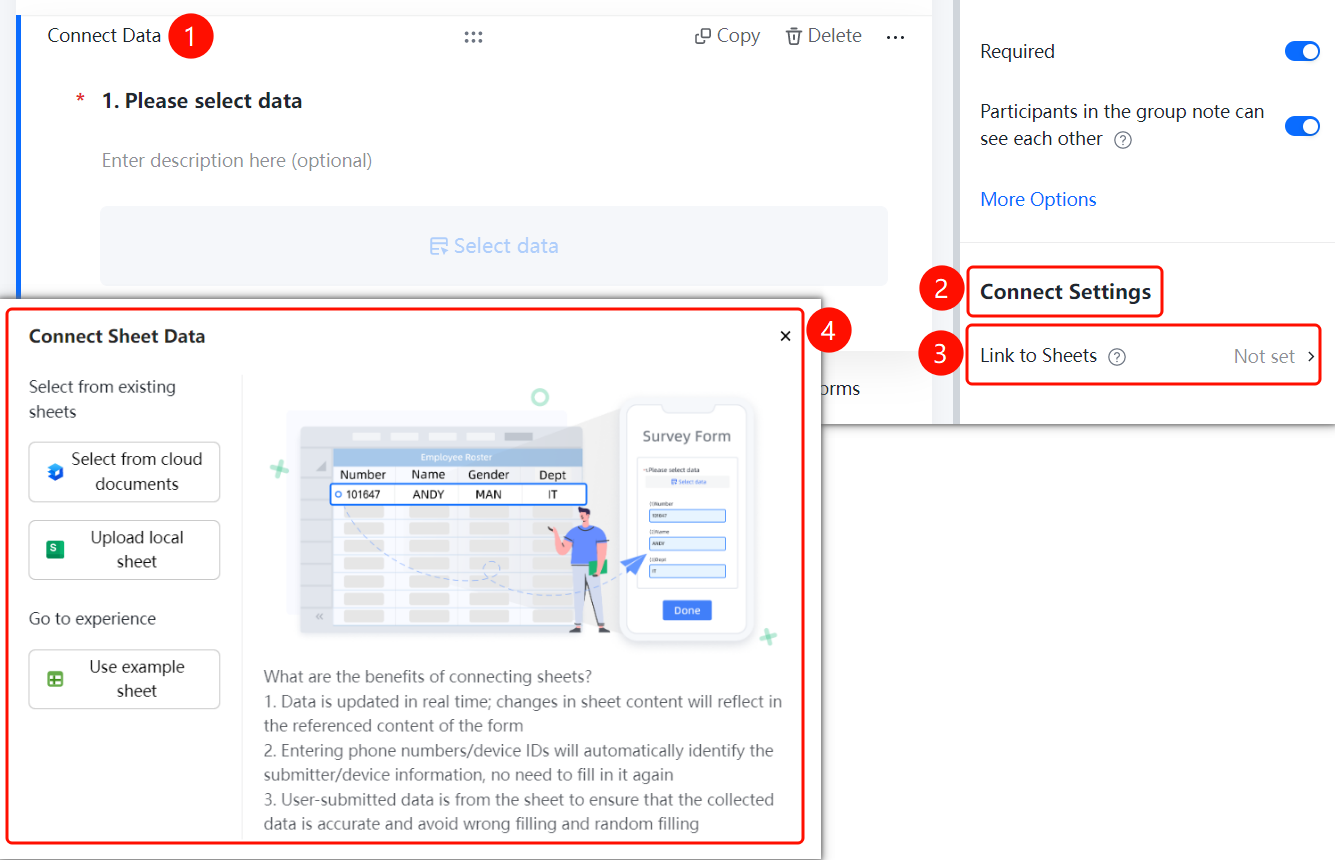1335x860 pixels.
Task: Click the question title 'Please select data'
Action: click(x=202, y=101)
